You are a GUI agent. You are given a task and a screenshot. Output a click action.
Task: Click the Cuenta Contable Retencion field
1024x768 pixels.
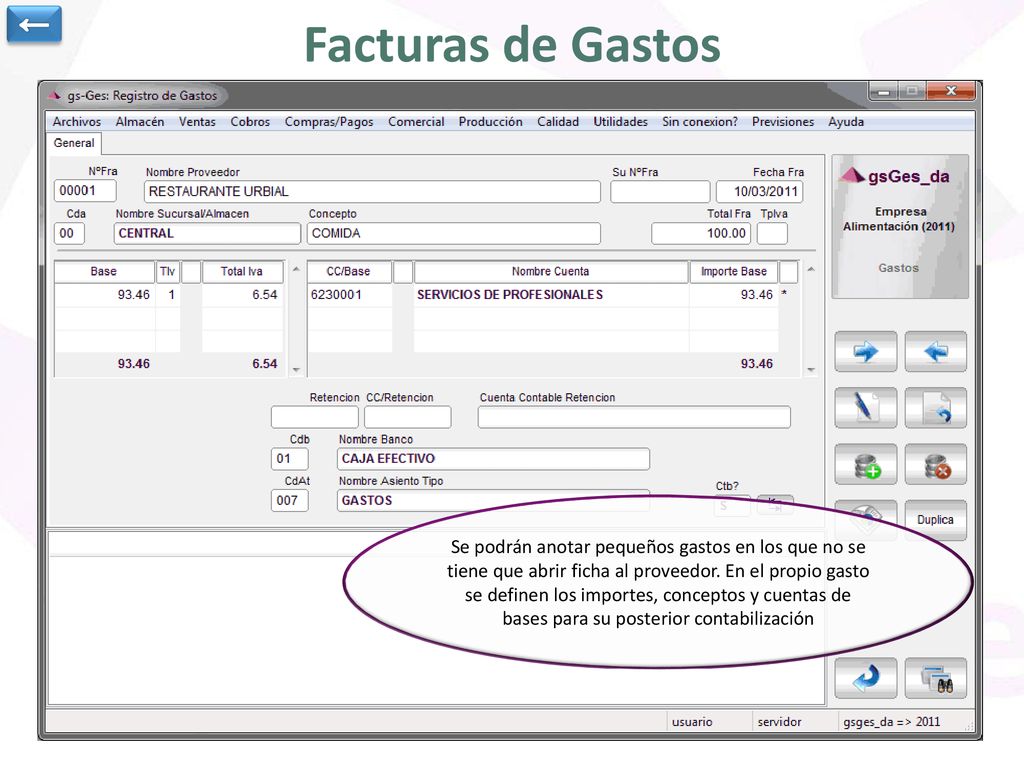633,417
